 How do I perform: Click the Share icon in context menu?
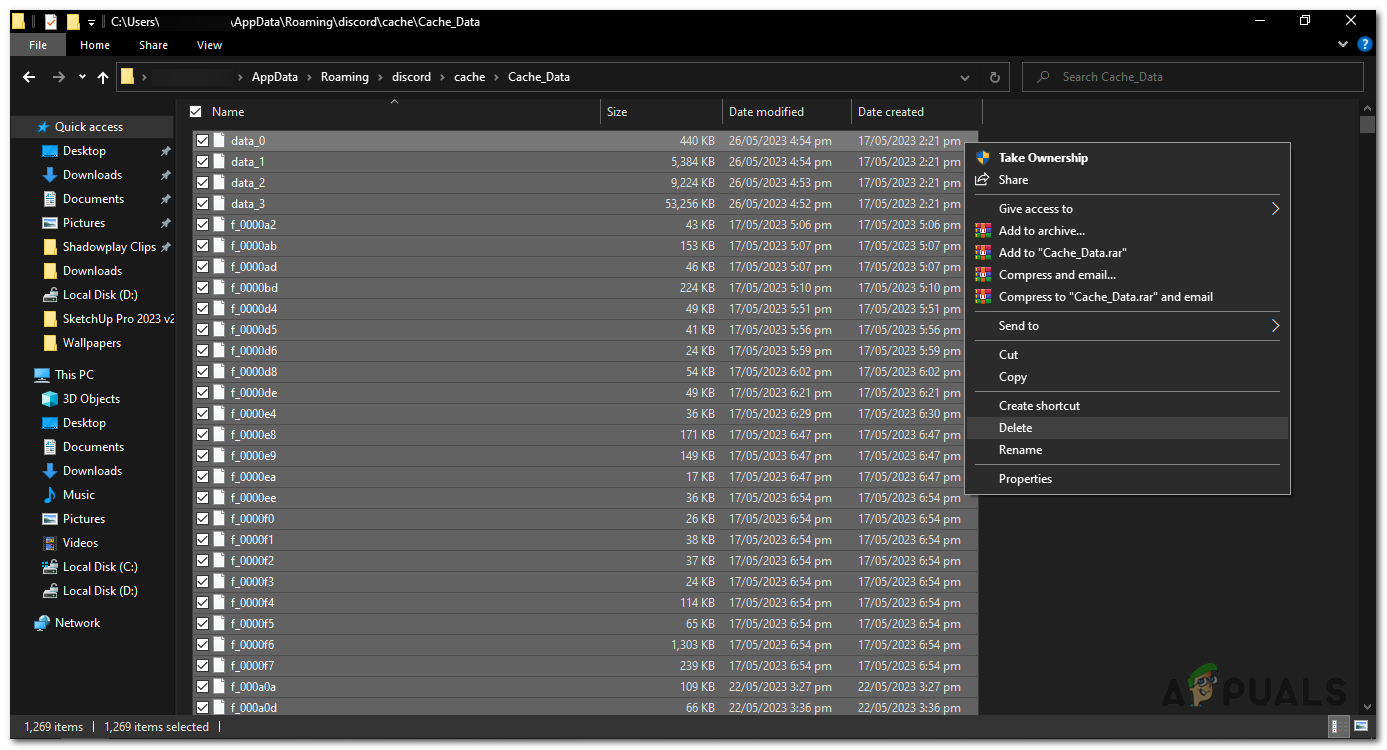984,179
